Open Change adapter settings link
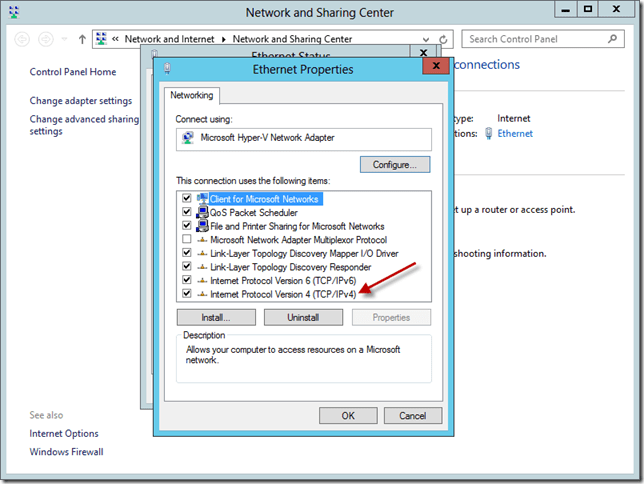The width and height of the screenshot is (644, 484). point(80,101)
